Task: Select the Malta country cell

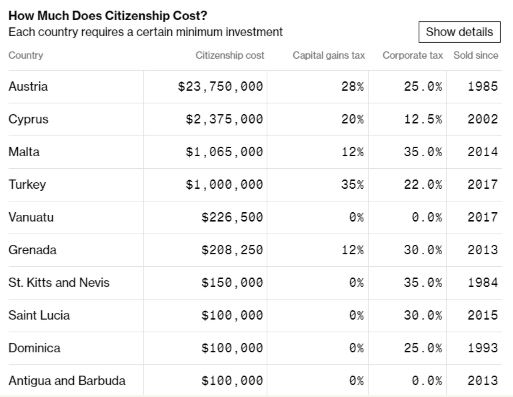Action: coord(24,152)
